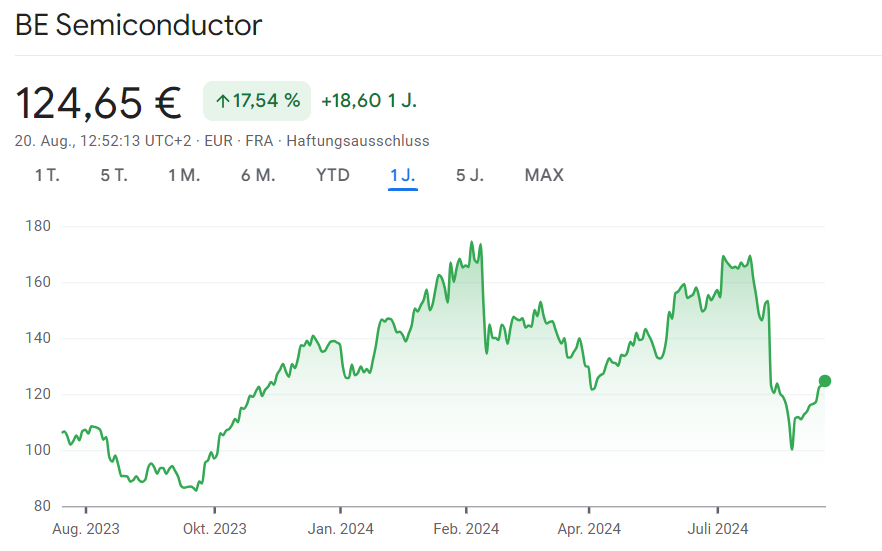Click the Juli 2024 axis label

(x=718, y=529)
